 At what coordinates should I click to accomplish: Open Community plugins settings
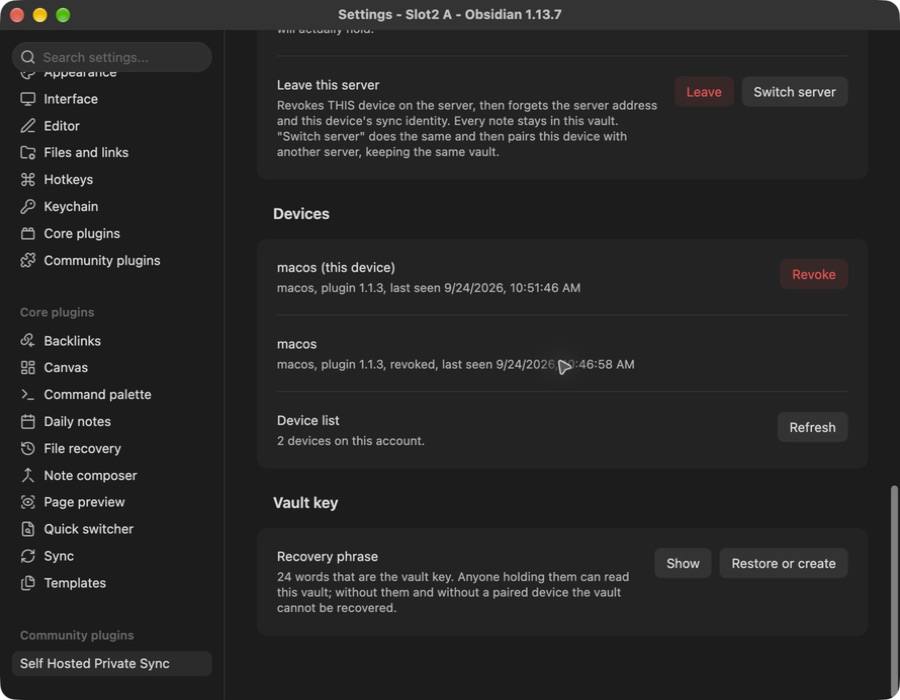tap(112, 260)
